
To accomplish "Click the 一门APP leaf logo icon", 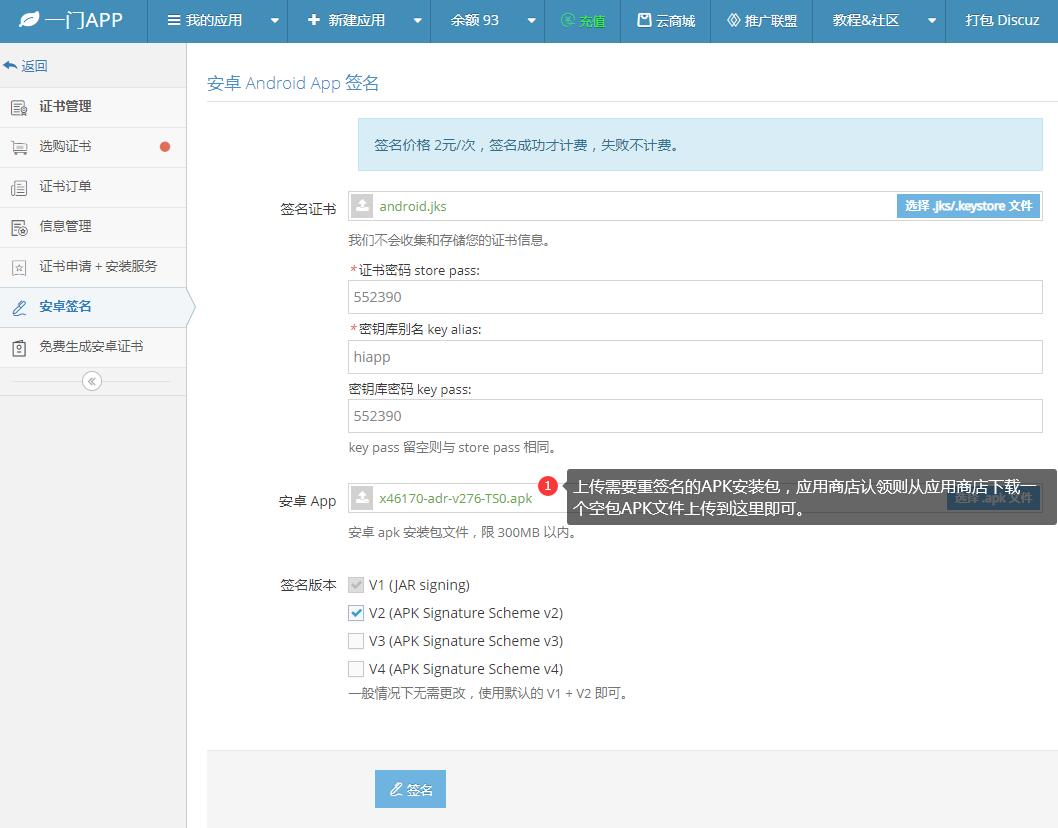I will 29,20.
